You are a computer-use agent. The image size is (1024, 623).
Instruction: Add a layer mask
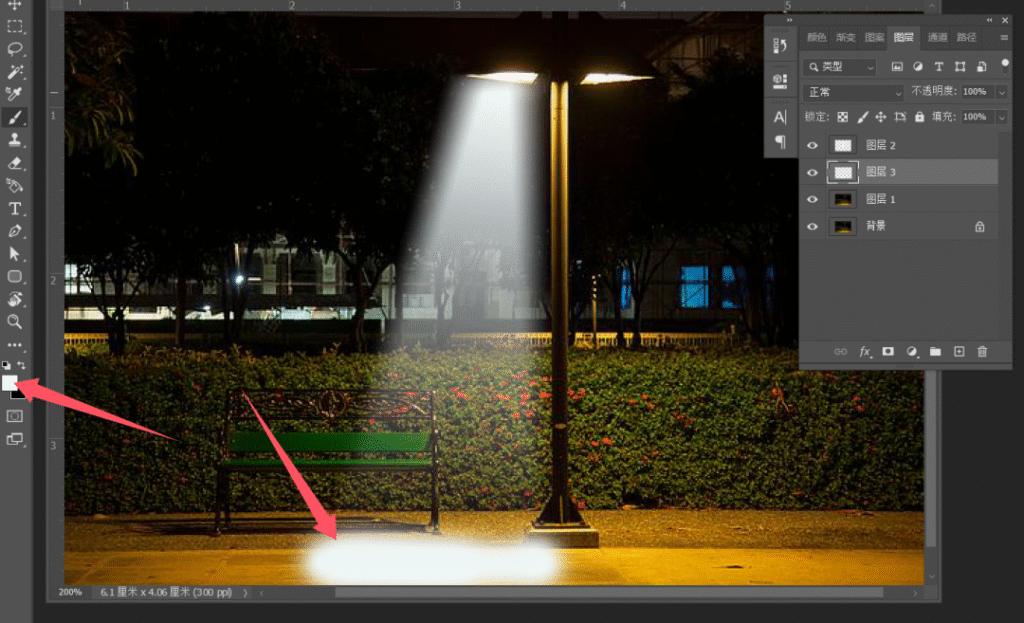[x=888, y=352]
